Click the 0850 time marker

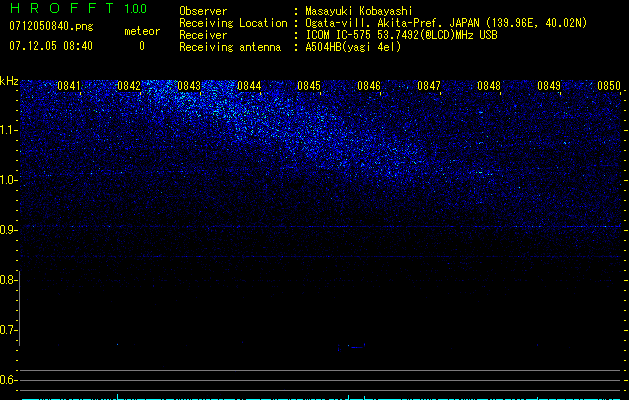tap(609, 86)
